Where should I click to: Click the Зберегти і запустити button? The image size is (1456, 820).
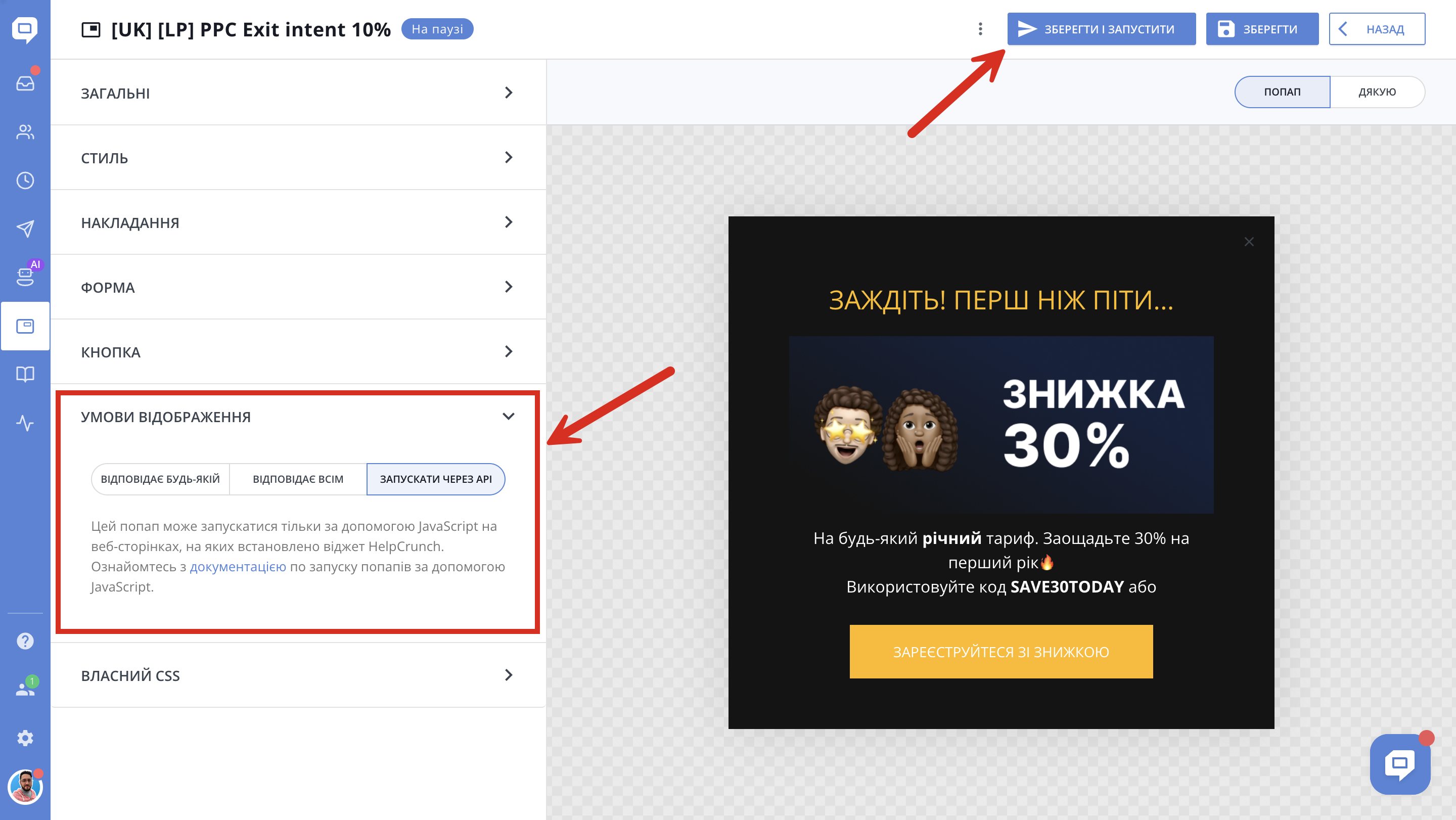coord(1101,29)
